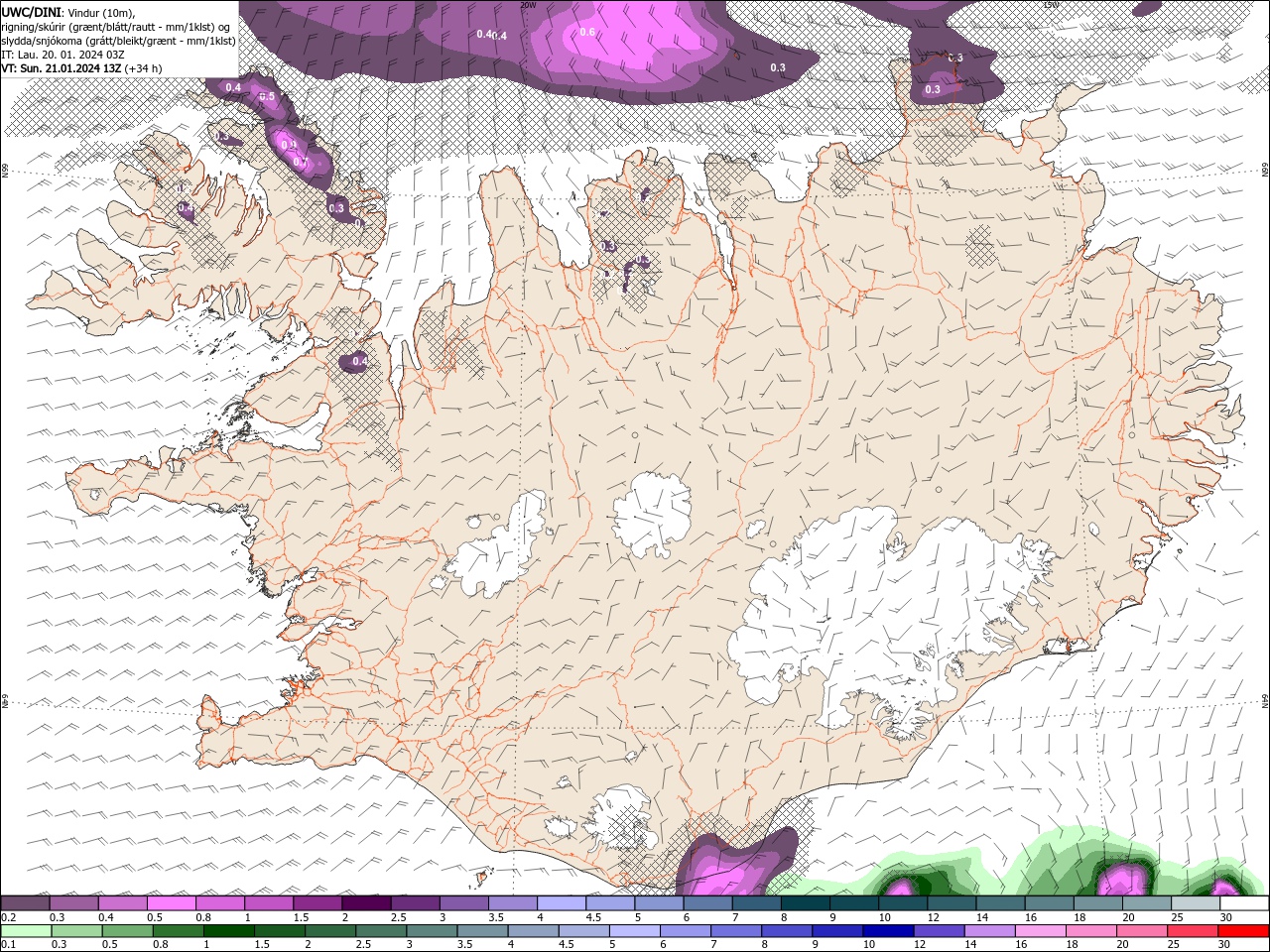Pick the first grey-purple snow swatch after 0.2
Screen dimensions: 1270x952
[x=25, y=903]
